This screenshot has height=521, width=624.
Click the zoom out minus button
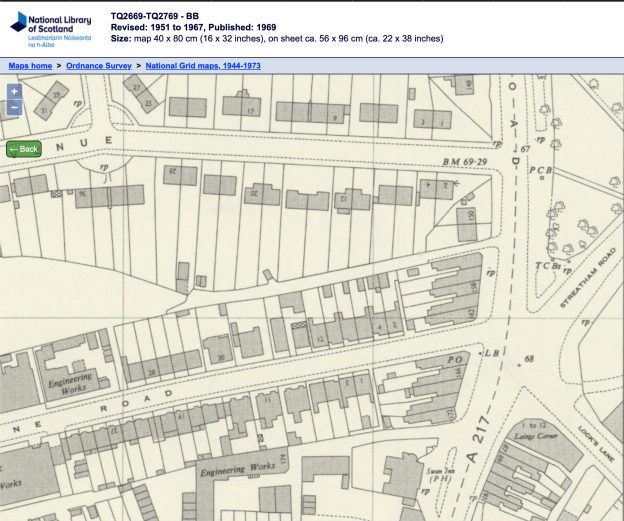[x=14, y=106]
